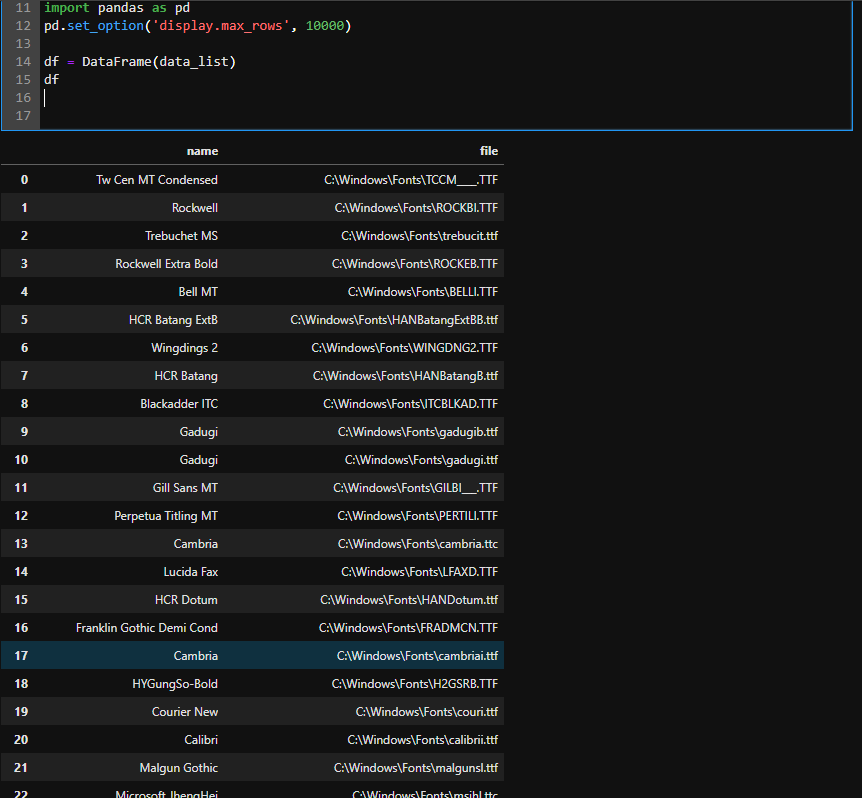Select path couri.ttf cell
Viewport: 862px width, 798px height.
427,712
